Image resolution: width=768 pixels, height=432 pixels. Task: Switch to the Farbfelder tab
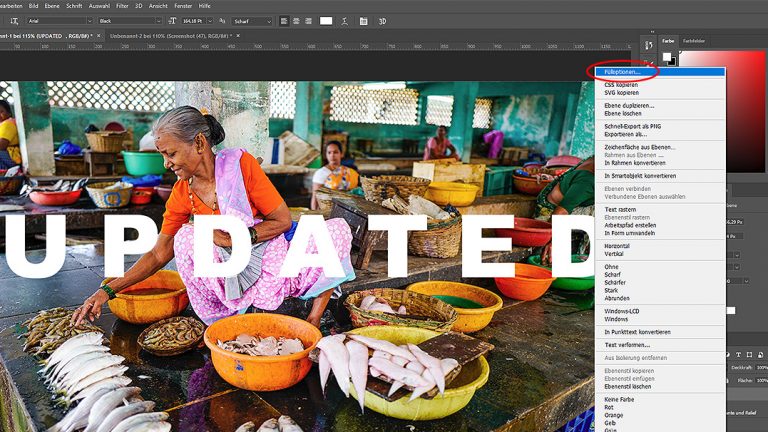click(x=694, y=41)
